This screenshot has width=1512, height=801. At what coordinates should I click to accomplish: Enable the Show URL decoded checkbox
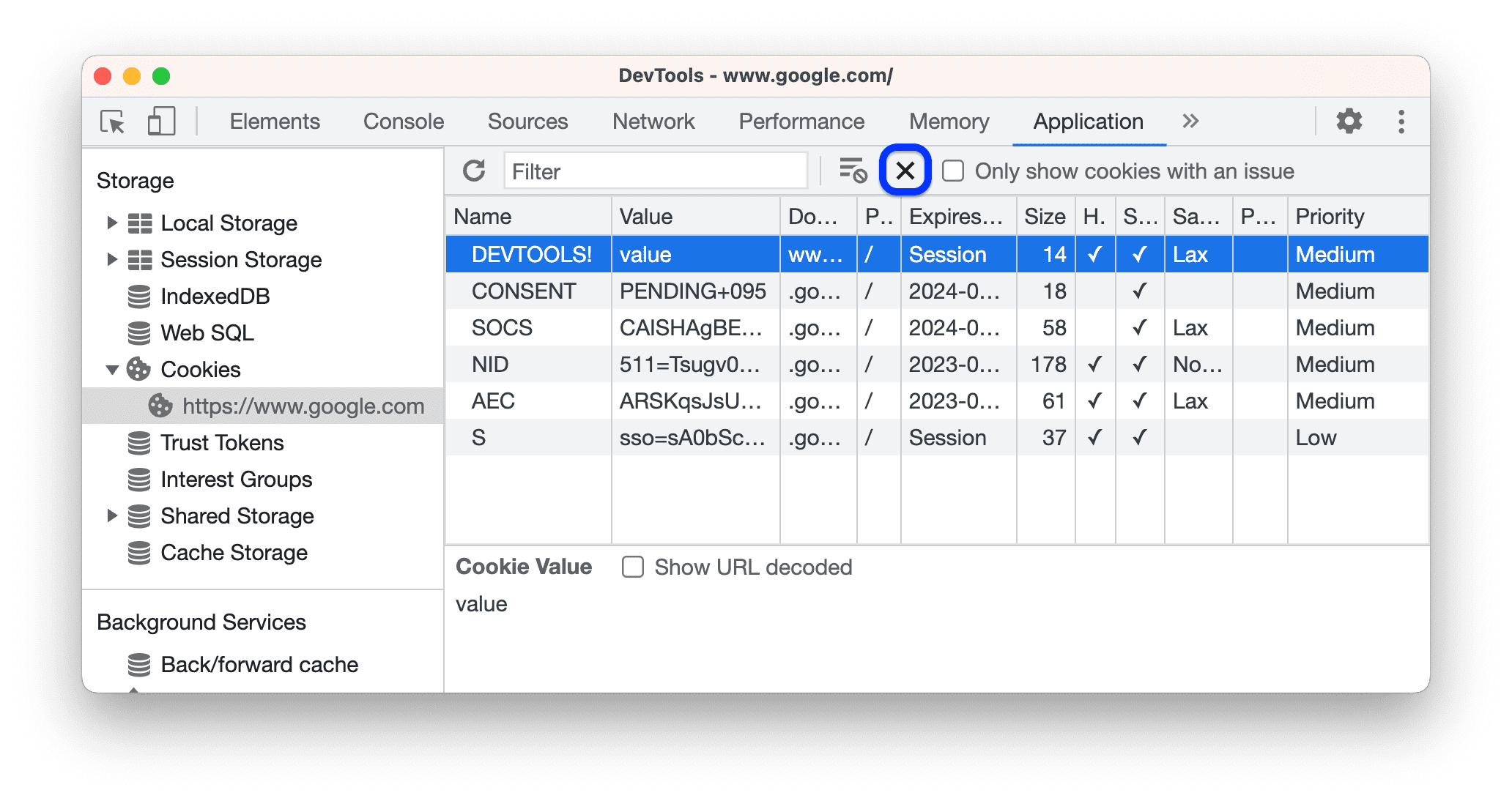(633, 567)
